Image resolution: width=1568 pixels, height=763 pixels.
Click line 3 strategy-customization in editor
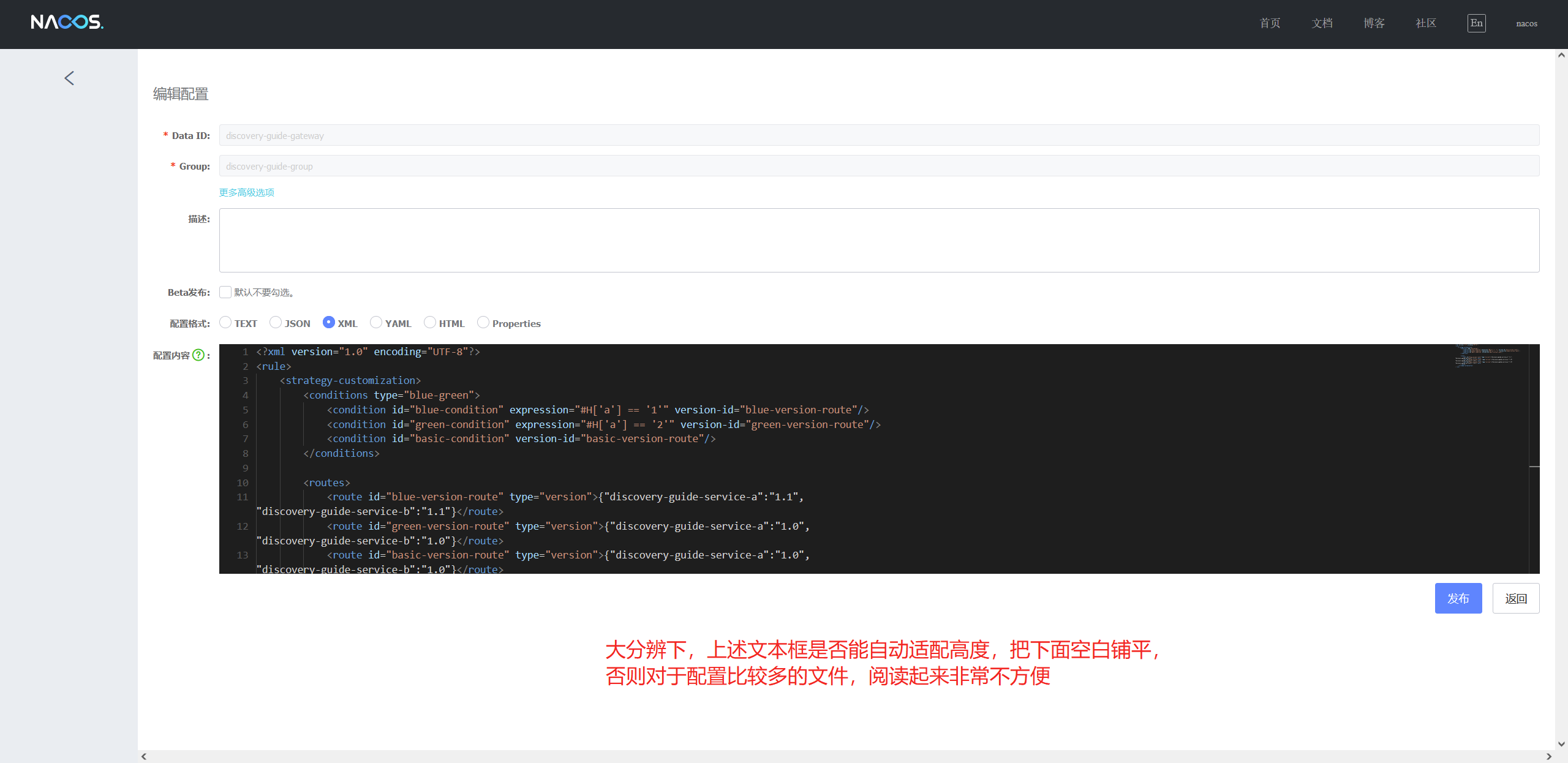pyautogui.click(x=350, y=380)
